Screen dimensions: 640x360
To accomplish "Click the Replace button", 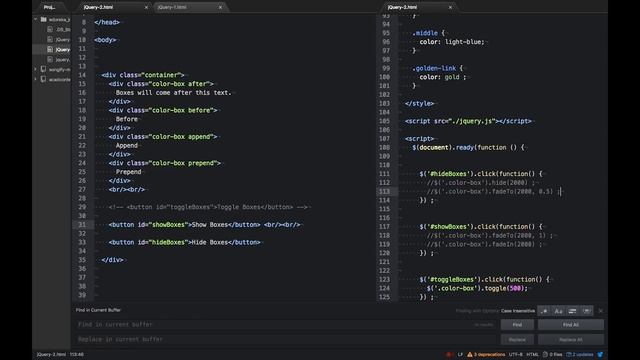I will coord(517,340).
